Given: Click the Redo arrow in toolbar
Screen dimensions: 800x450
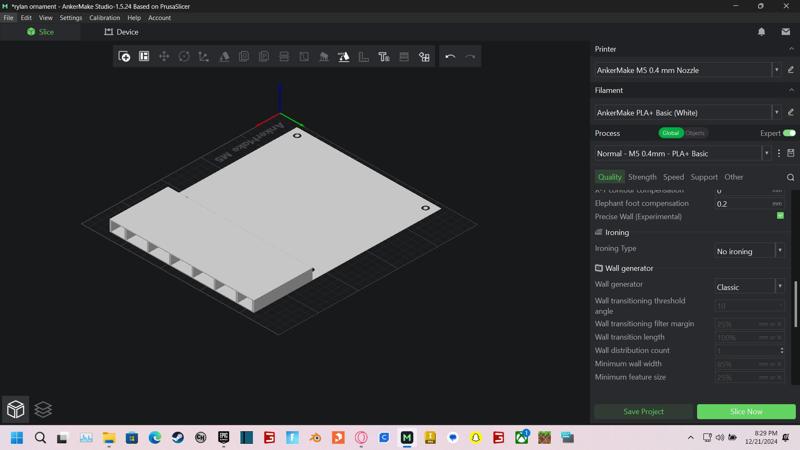Looking at the screenshot, I should [470, 57].
